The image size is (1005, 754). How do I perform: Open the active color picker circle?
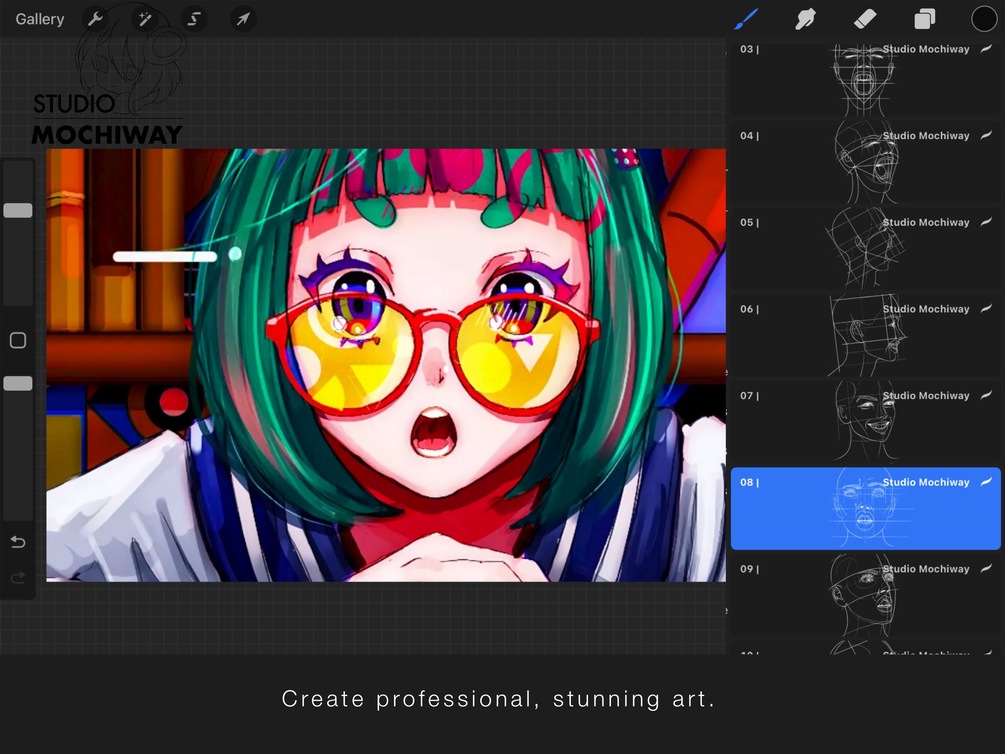tap(984, 19)
